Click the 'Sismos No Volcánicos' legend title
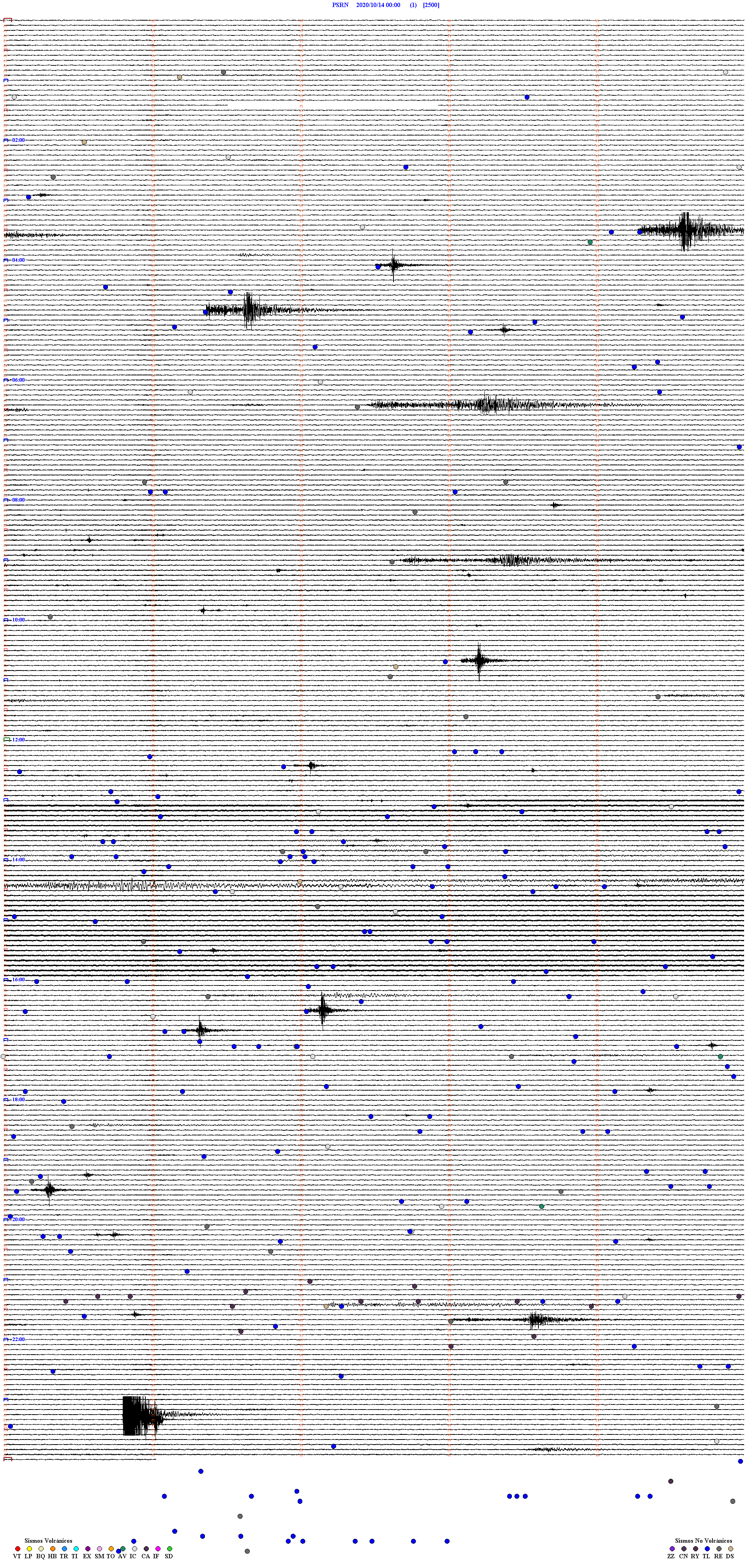 (704, 1541)
